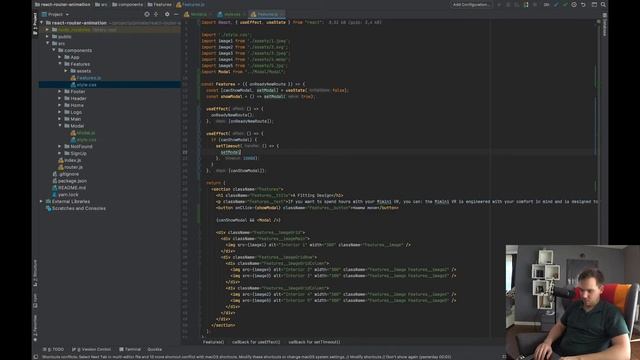Place cursor on setModal line in editor

(x=231, y=152)
